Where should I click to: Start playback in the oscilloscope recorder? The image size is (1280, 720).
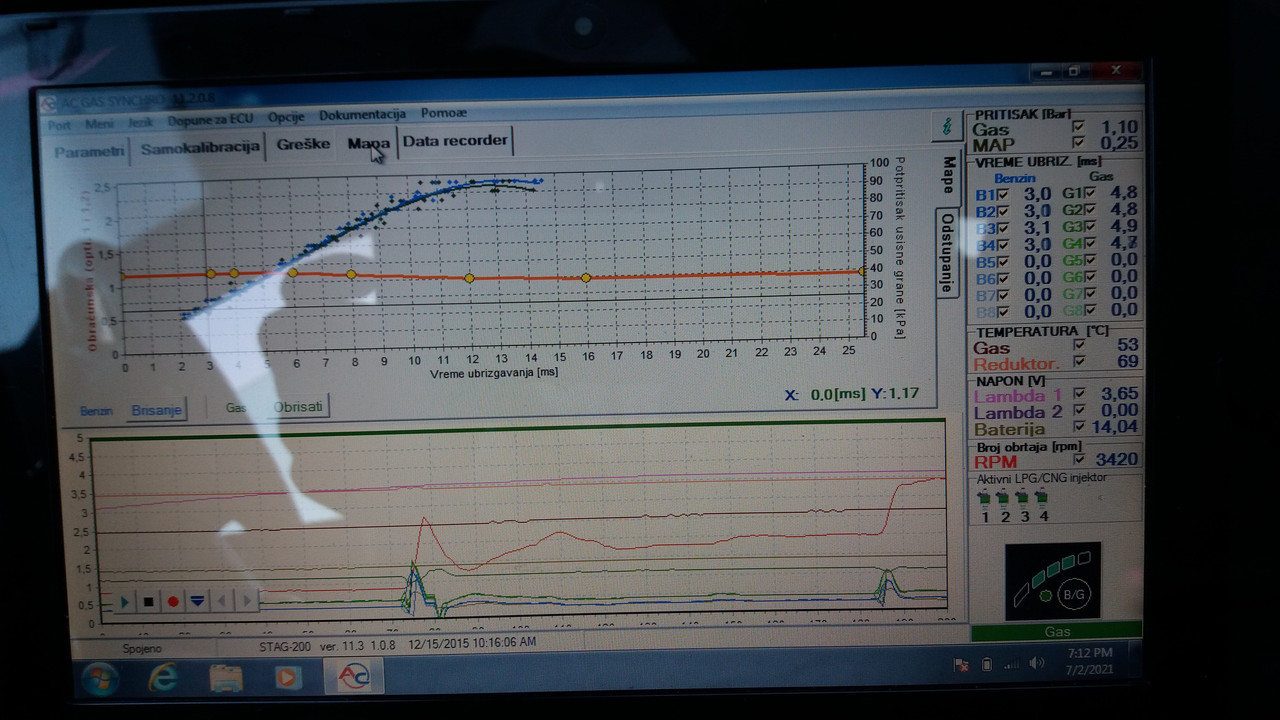pyautogui.click(x=124, y=601)
